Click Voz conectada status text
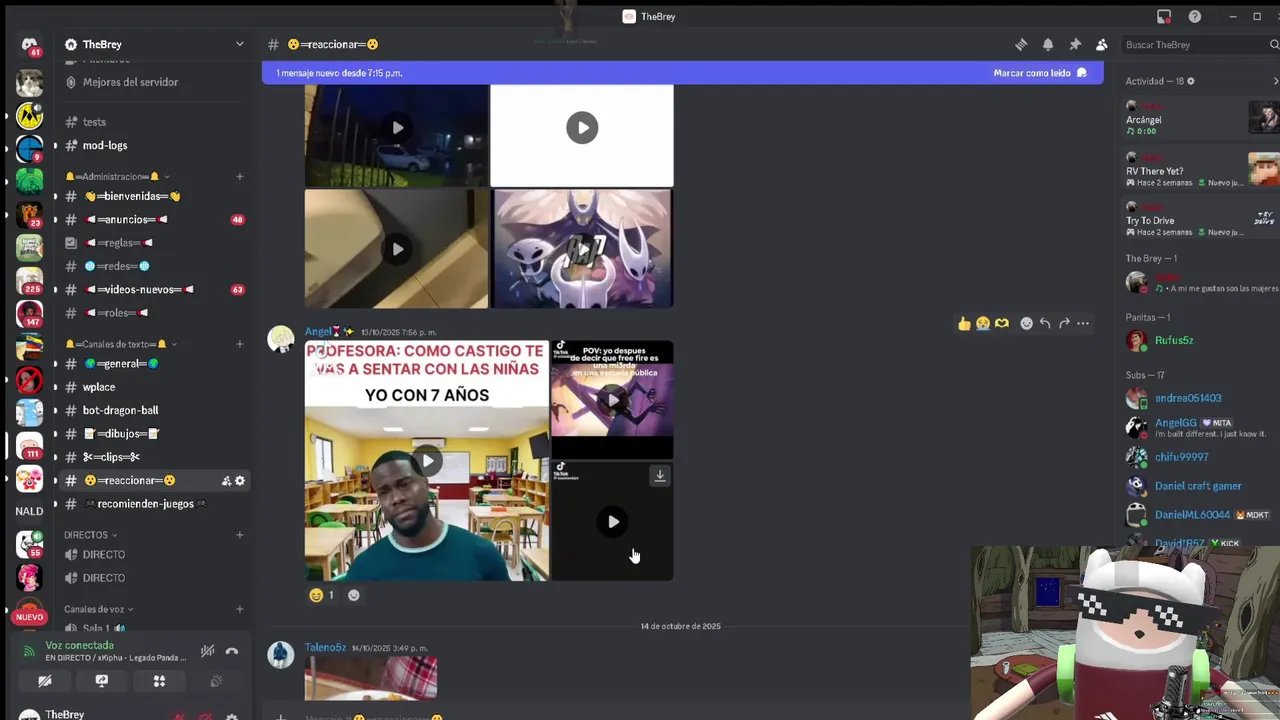 [80, 645]
